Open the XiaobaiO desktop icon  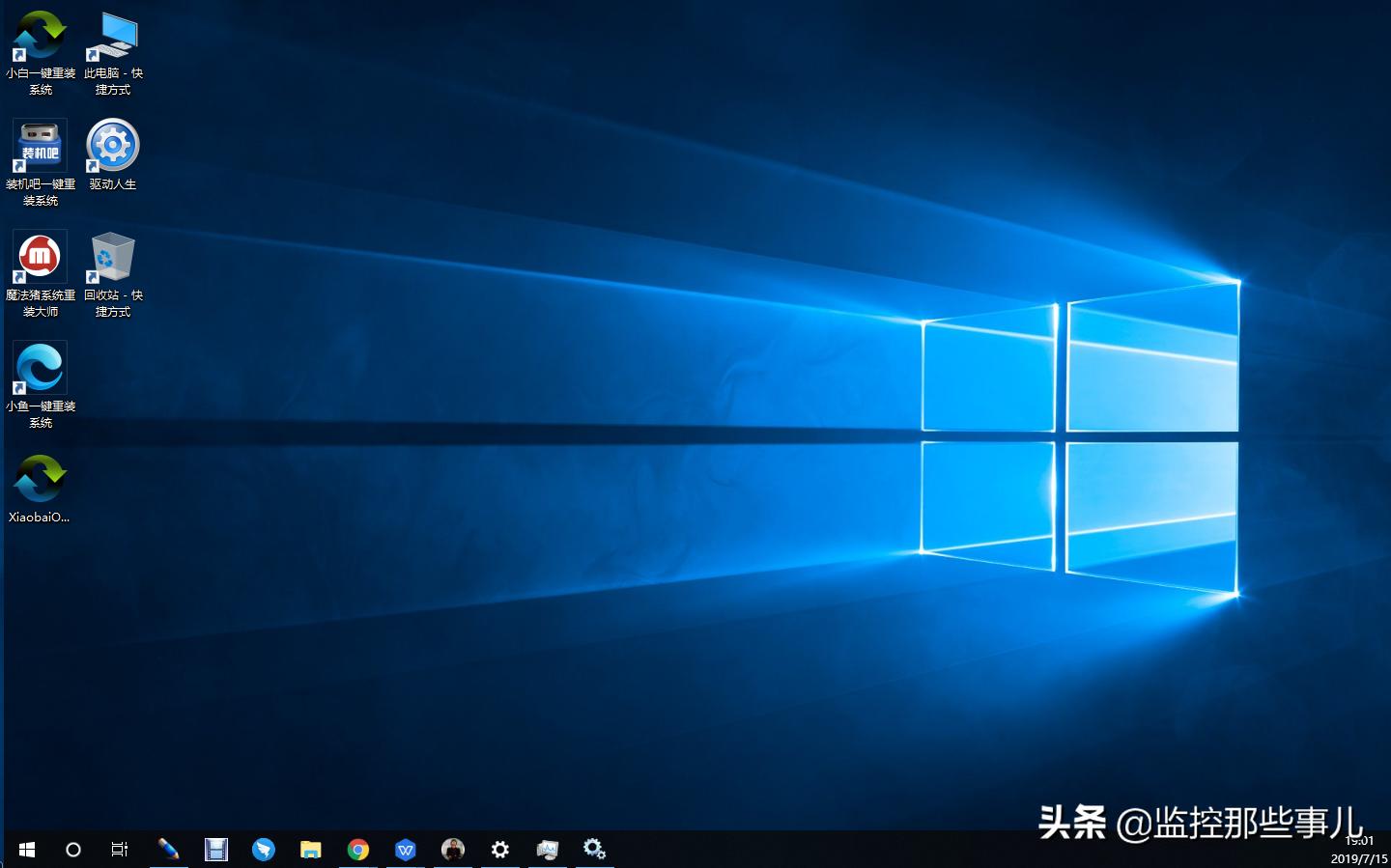tap(39, 478)
